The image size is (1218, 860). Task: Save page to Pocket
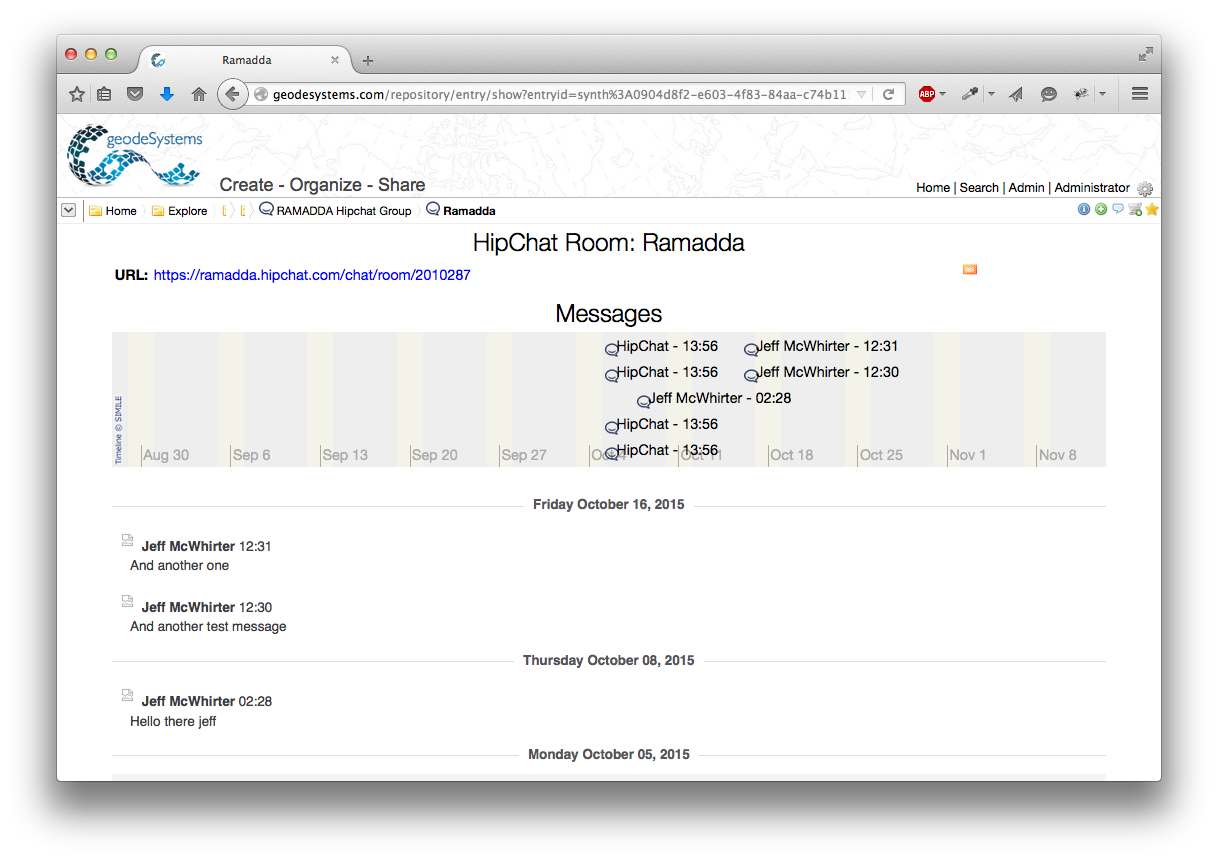pos(135,94)
